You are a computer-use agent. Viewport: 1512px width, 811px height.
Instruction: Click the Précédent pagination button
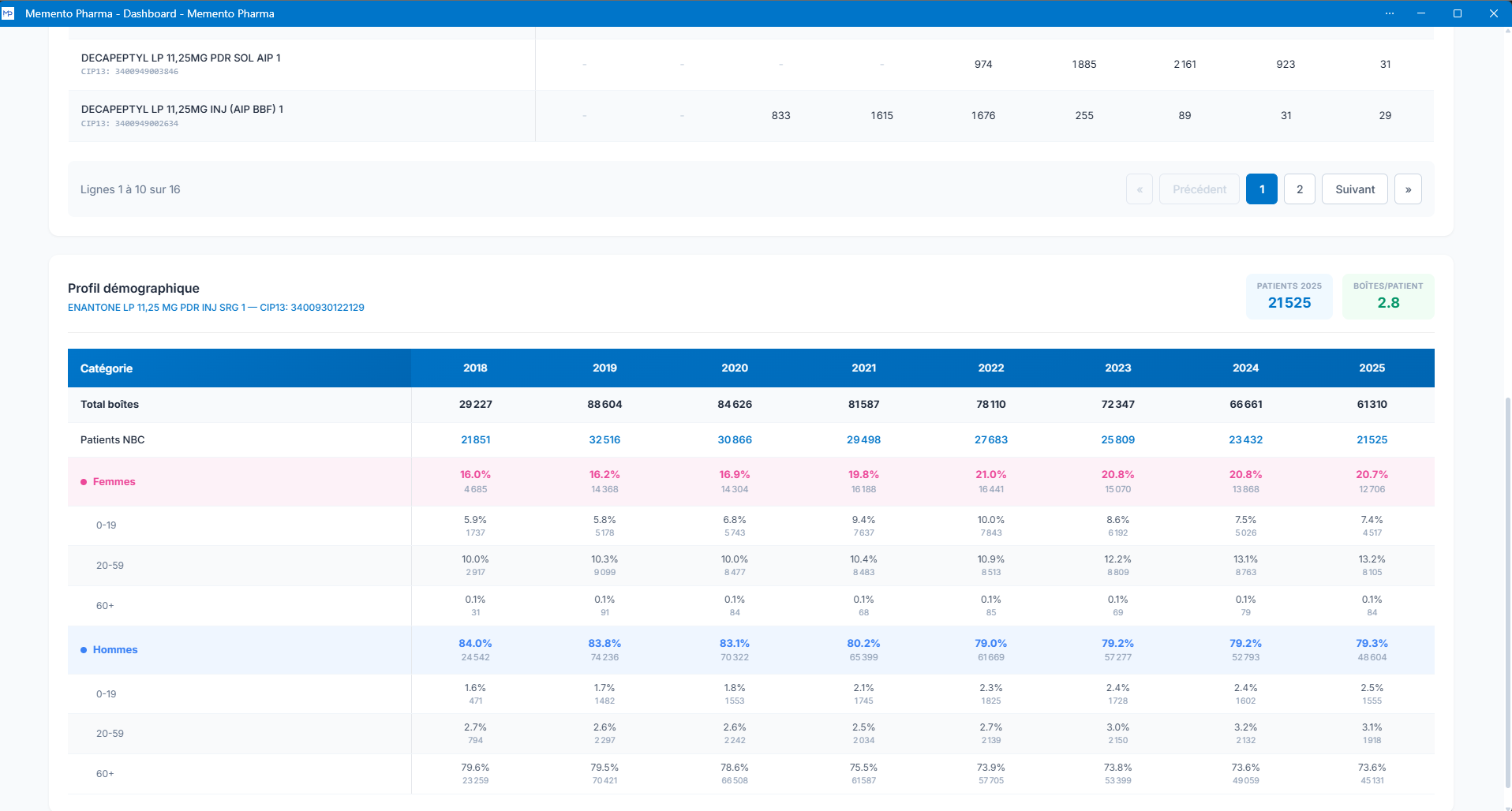tap(1199, 189)
